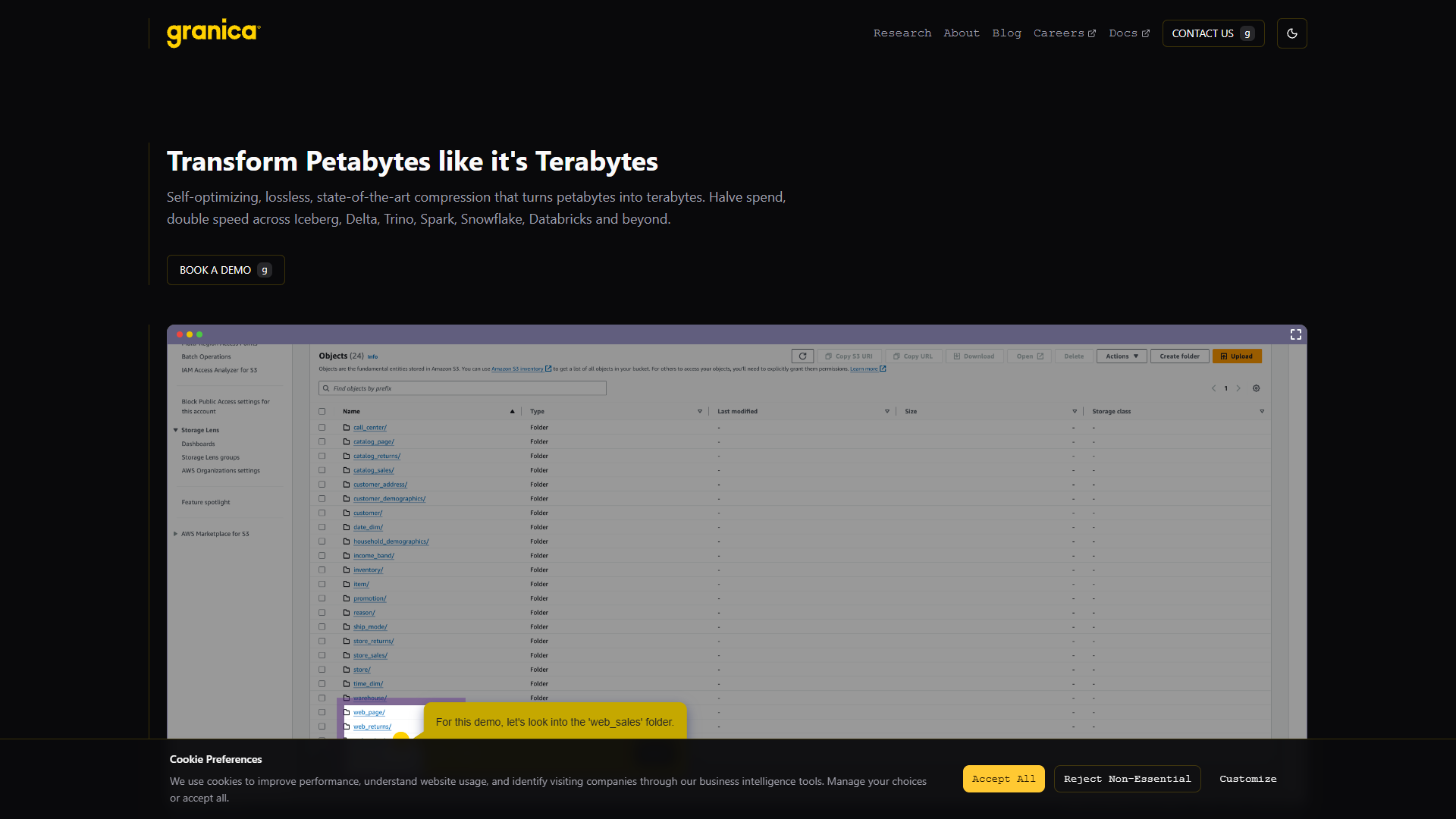The height and width of the screenshot is (819, 1456).
Task: Check the inventory/ row checkbox
Action: tap(322, 570)
